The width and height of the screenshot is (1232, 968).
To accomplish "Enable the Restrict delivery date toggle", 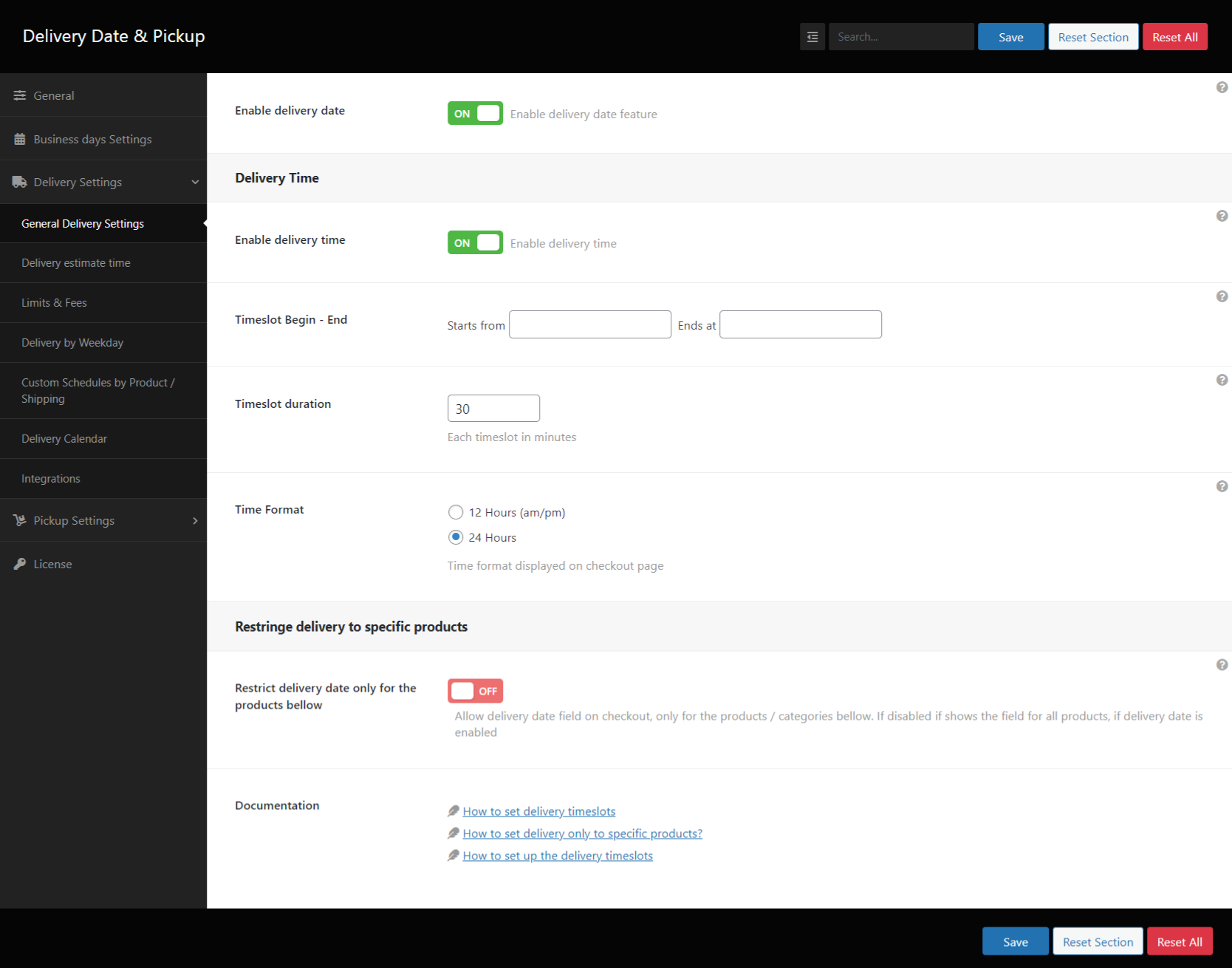I will [475, 690].
